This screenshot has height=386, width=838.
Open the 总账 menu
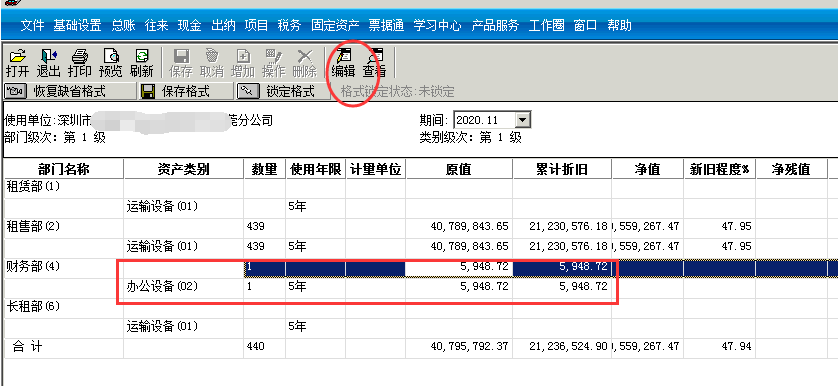tap(123, 25)
